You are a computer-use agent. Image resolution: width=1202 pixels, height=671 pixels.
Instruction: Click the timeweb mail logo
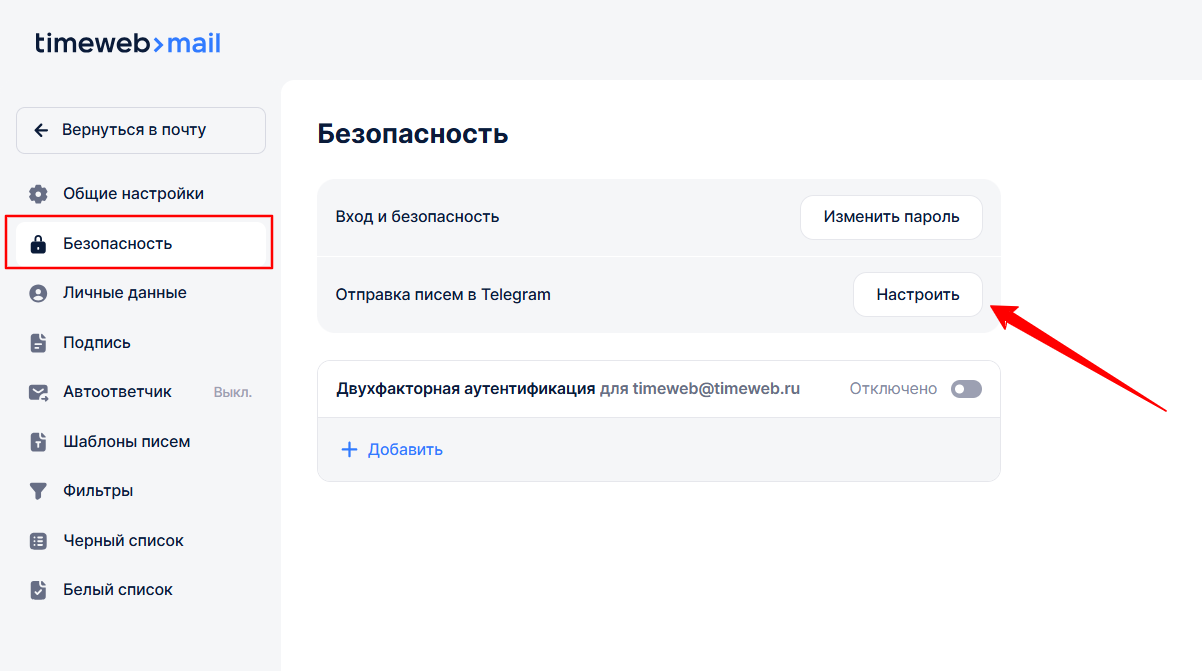(x=128, y=43)
